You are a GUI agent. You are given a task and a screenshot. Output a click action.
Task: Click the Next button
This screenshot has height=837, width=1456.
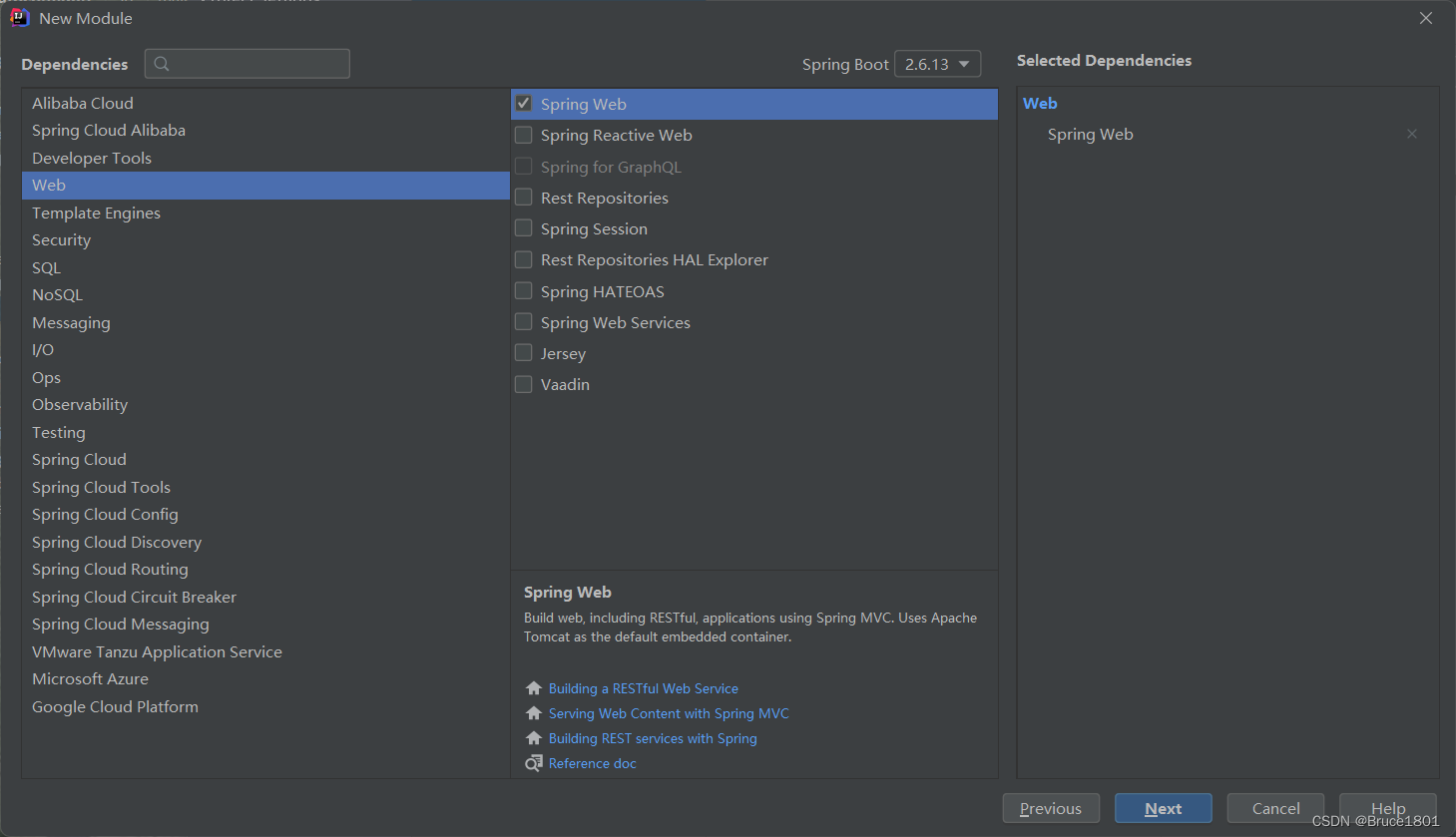point(1164,808)
